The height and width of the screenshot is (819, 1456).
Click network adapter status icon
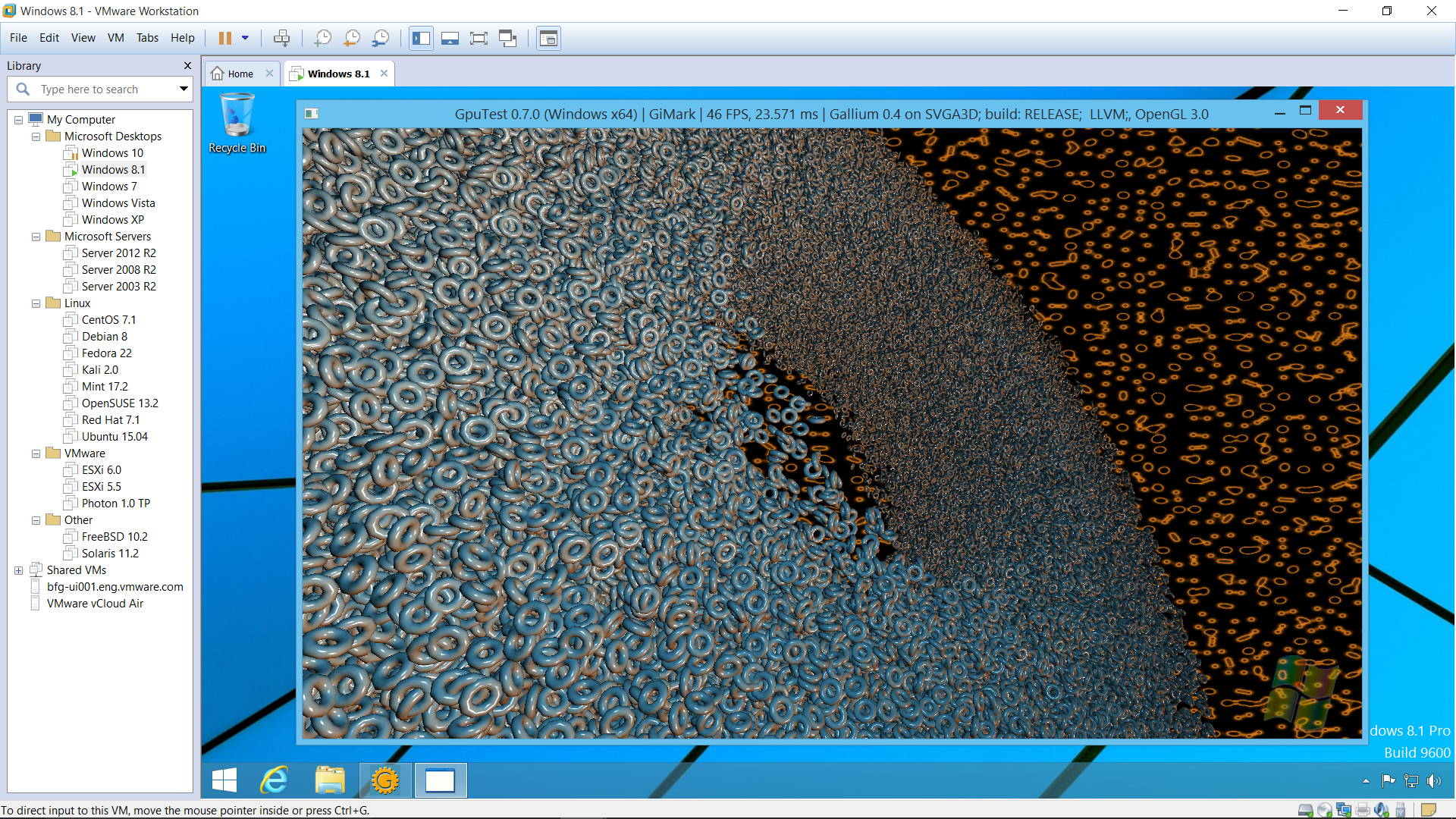point(1344,810)
